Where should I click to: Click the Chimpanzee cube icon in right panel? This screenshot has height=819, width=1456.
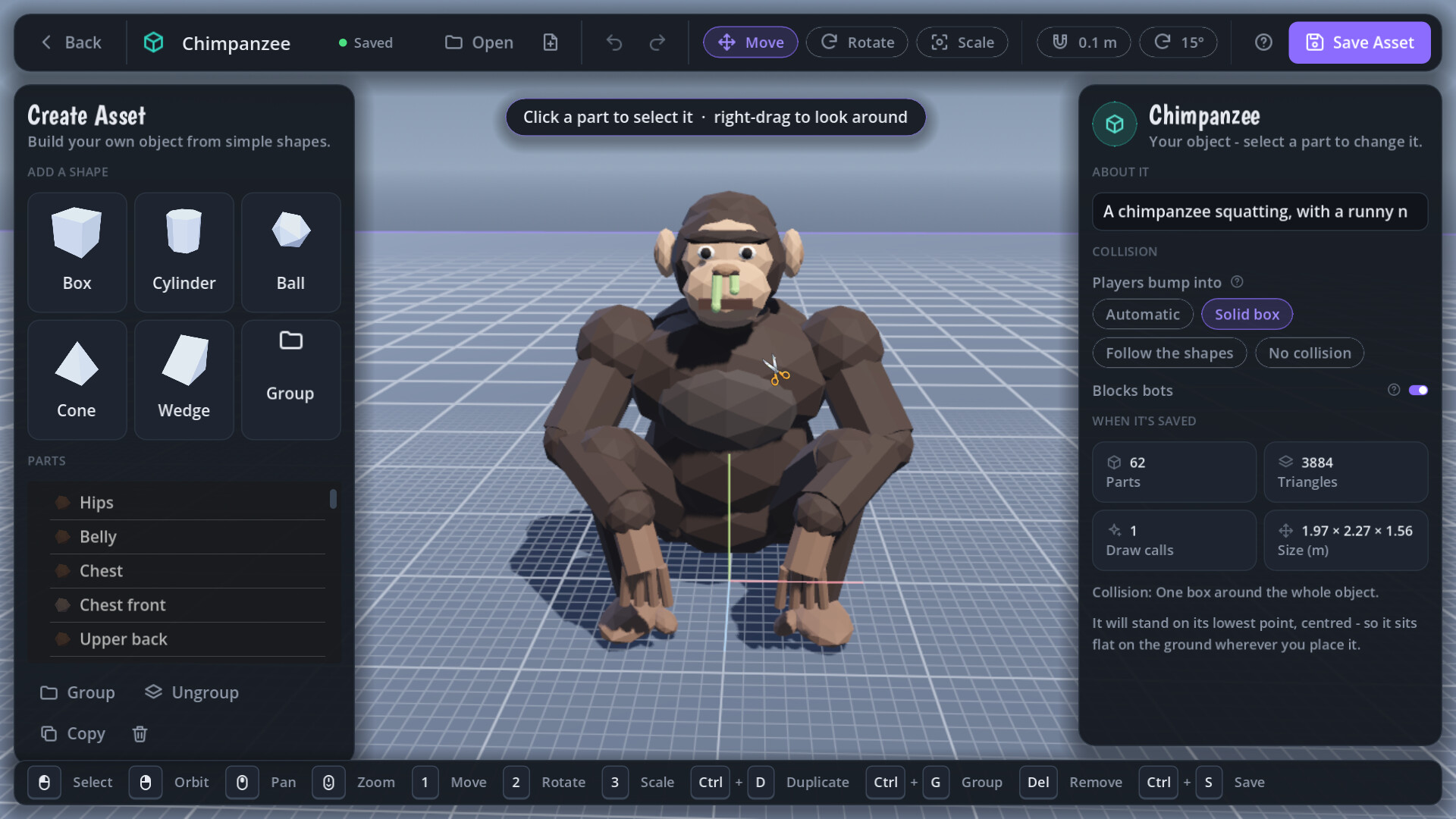[1115, 124]
